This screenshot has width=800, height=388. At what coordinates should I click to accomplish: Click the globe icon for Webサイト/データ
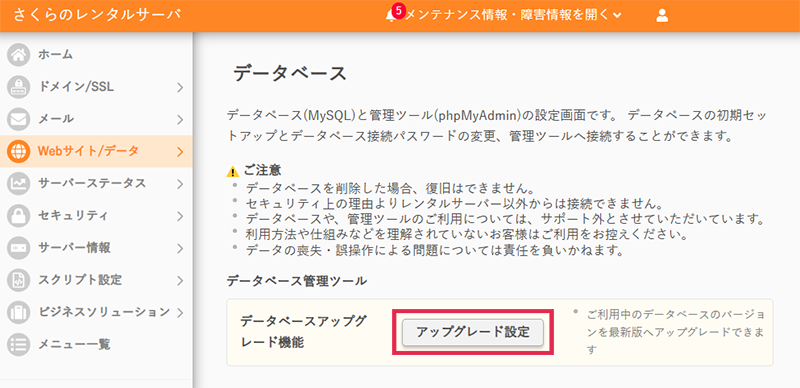[x=18, y=151]
